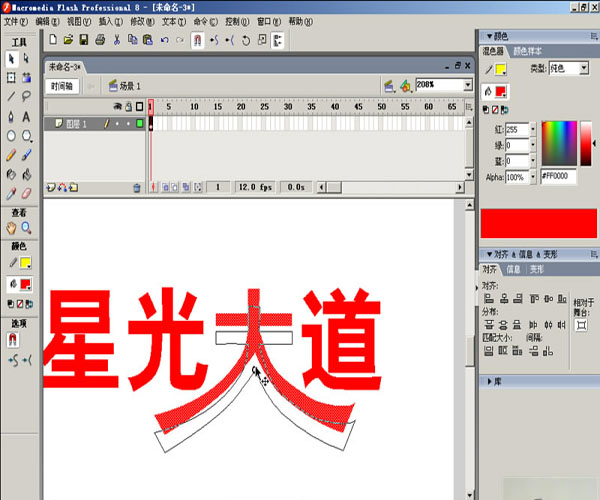Select the Subselection white arrow tool
This screenshot has height=500, width=600.
pos(26,59)
